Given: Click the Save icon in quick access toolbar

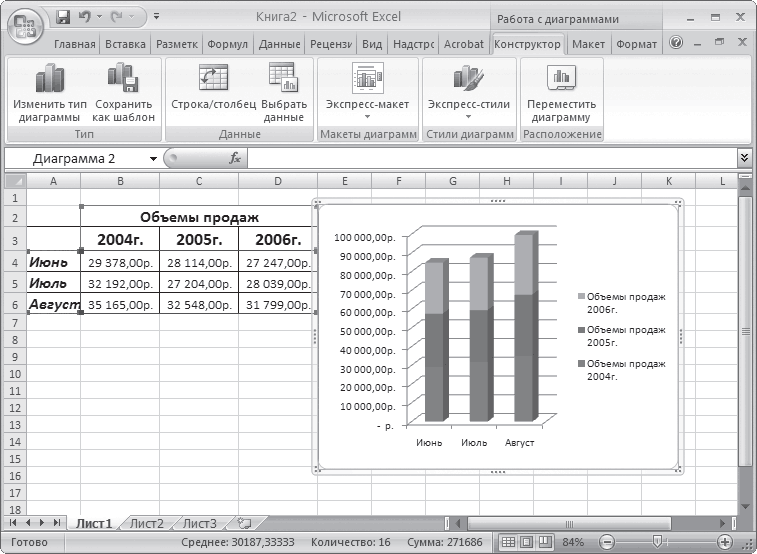Looking at the screenshot, I should [64, 17].
